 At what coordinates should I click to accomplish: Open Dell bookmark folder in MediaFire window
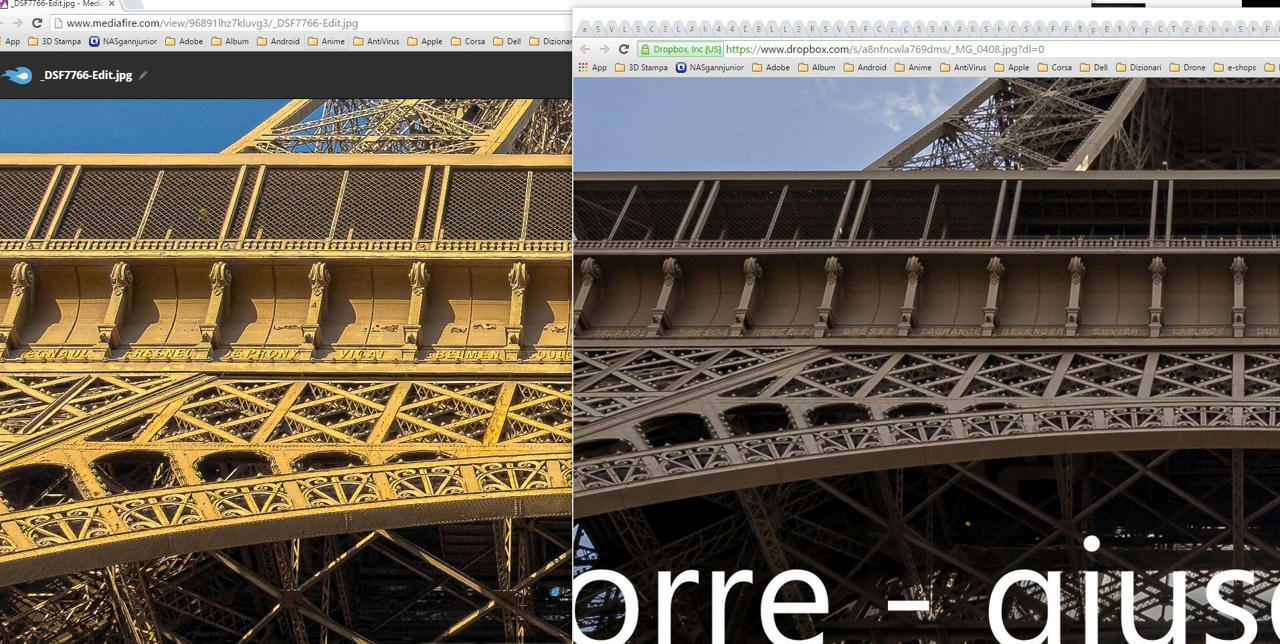coord(507,41)
